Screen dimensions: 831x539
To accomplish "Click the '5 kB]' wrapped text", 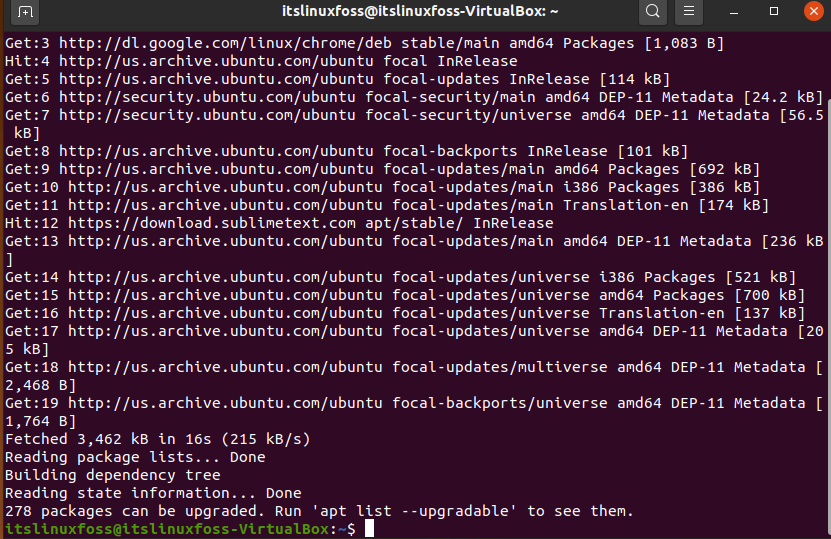I will (x=27, y=350).
